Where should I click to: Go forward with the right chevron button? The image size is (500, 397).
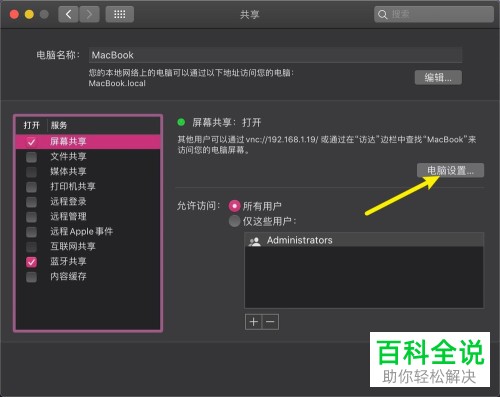89,14
